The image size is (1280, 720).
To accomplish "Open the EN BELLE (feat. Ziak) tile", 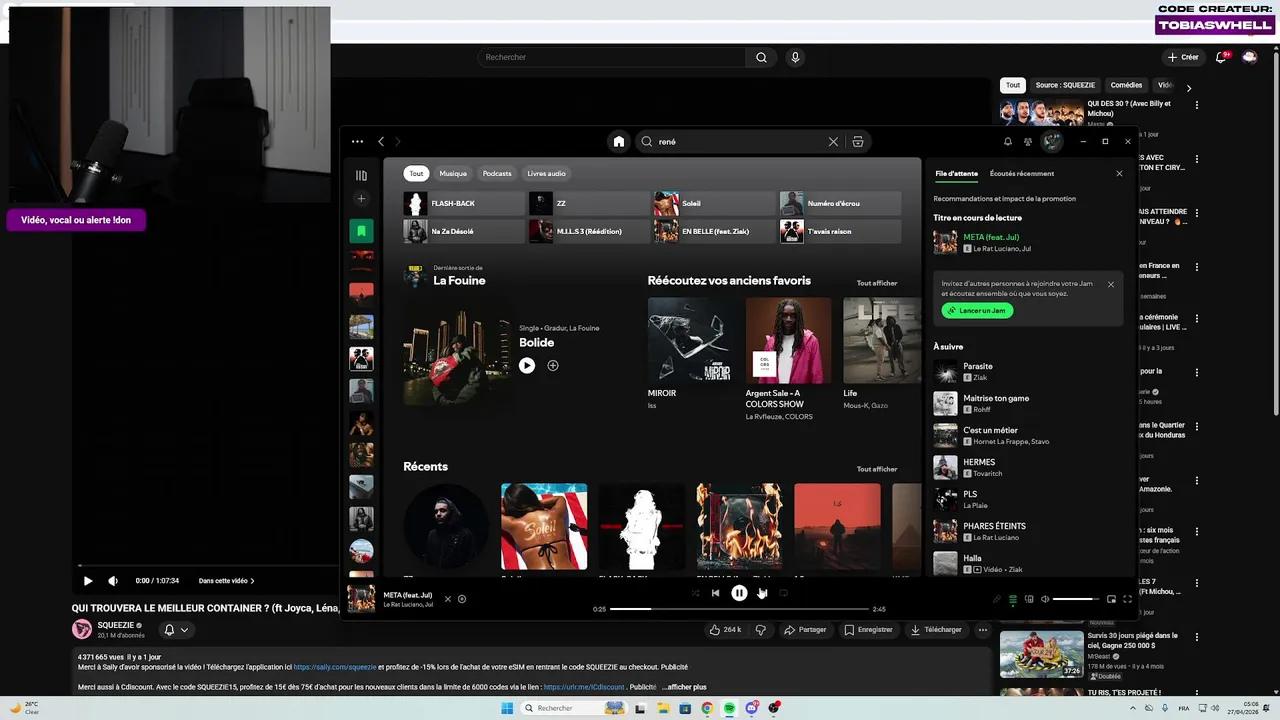I will pos(715,232).
